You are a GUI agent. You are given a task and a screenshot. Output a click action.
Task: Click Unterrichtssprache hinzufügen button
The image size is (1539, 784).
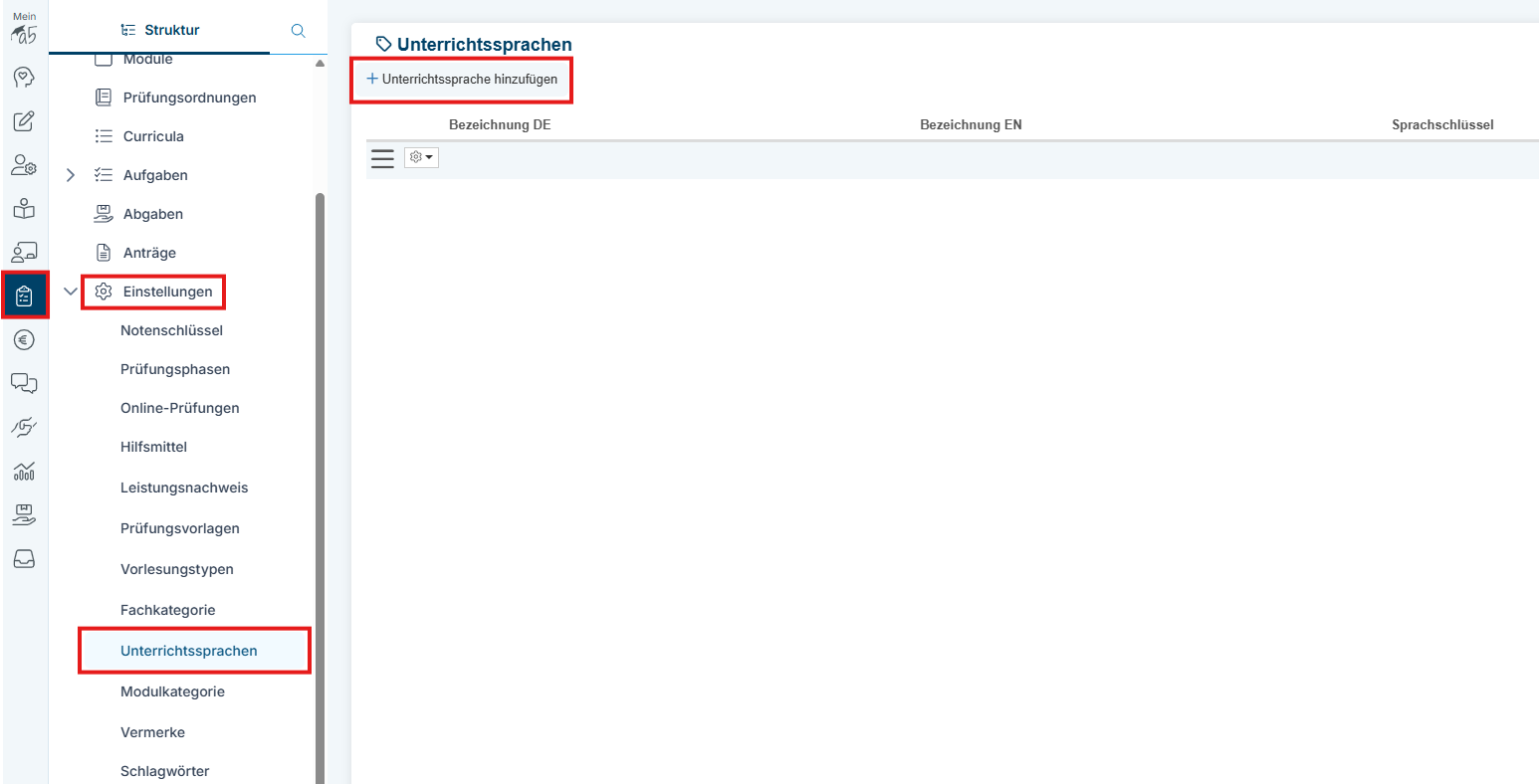(x=462, y=79)
